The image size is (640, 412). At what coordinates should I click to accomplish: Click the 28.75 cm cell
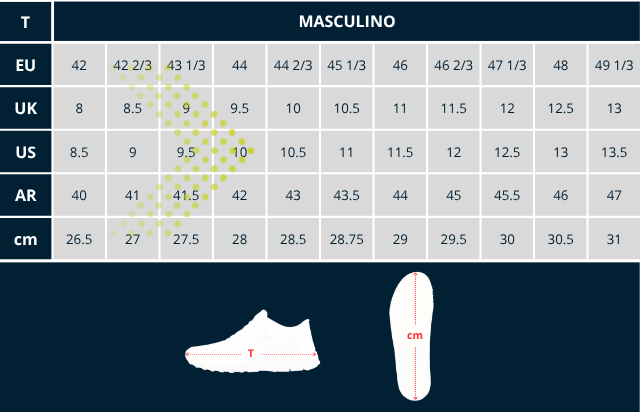[x=346, y=239]
